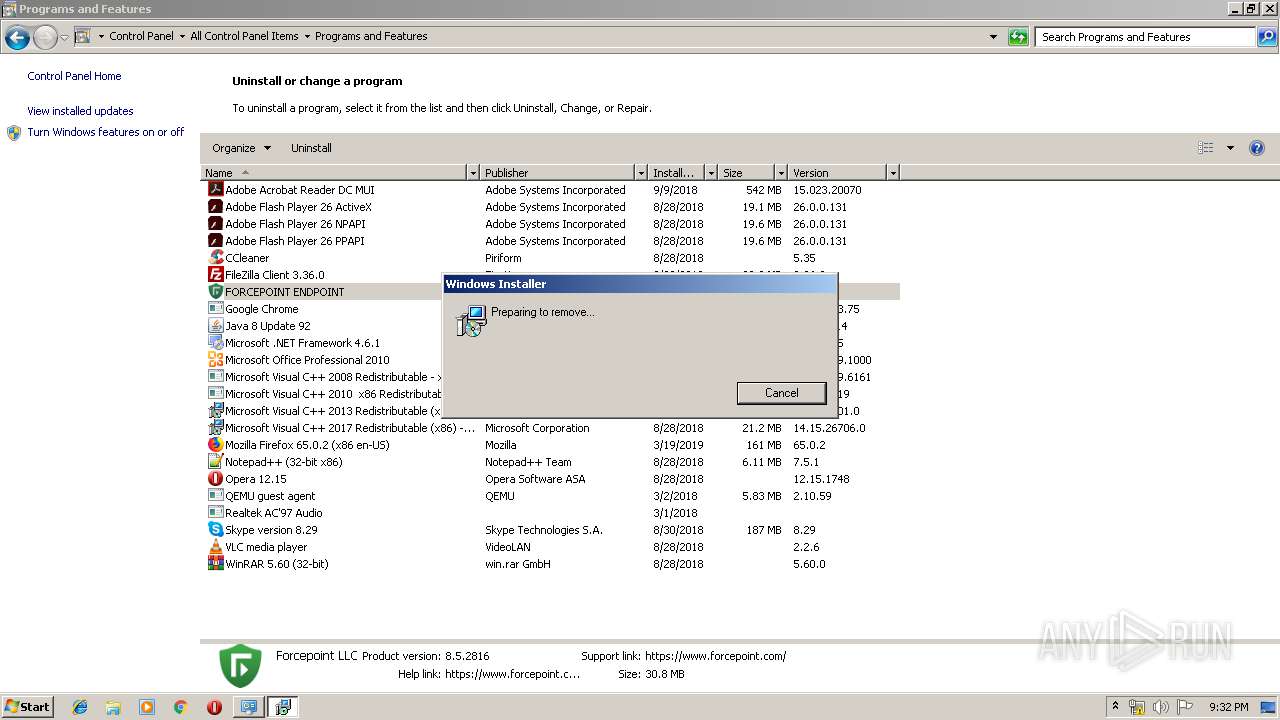Open Internet Explorer from the taskbar
This screenshot has height=720, width=1280.
80,707
